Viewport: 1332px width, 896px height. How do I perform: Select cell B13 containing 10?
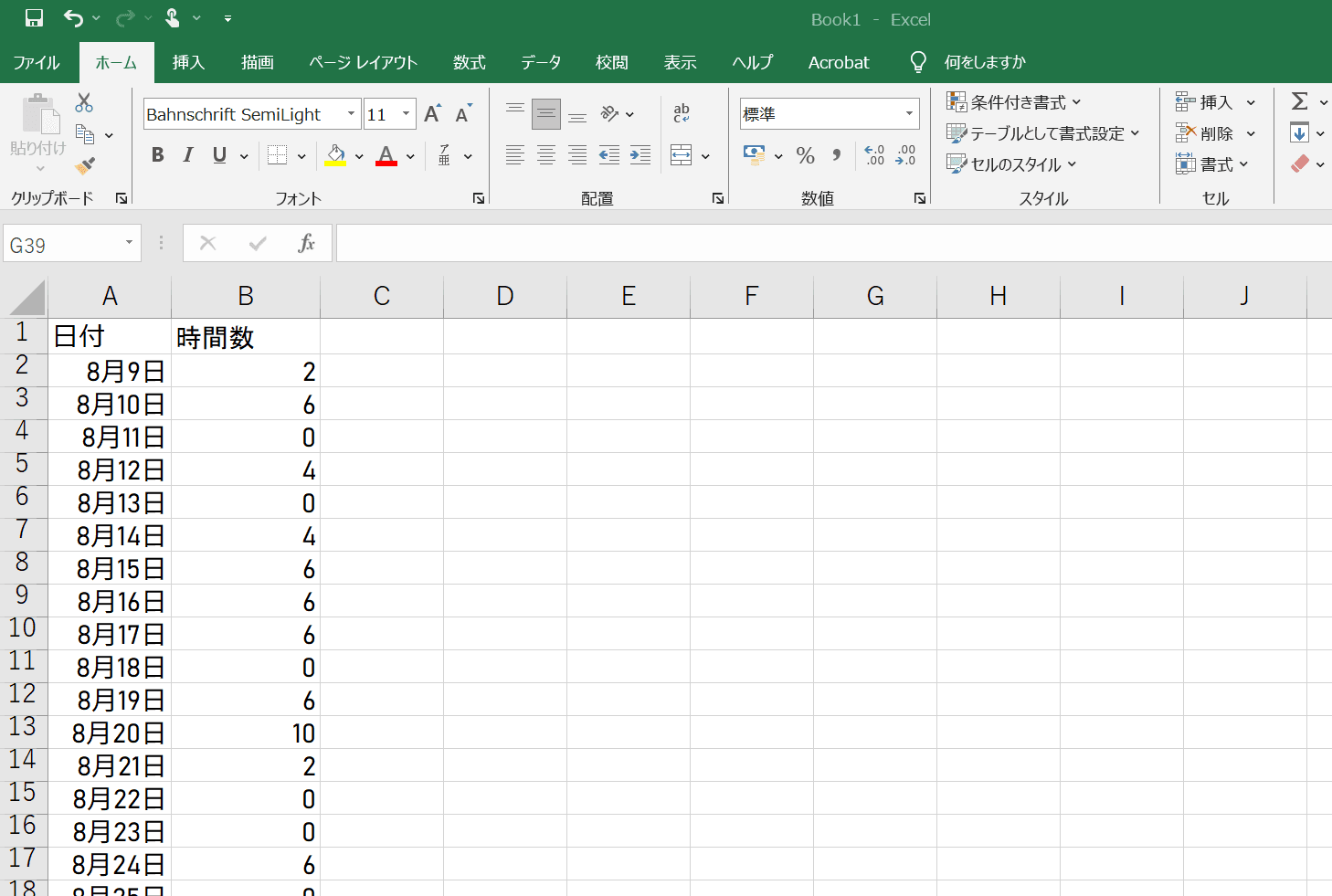[x=246, y=733]
